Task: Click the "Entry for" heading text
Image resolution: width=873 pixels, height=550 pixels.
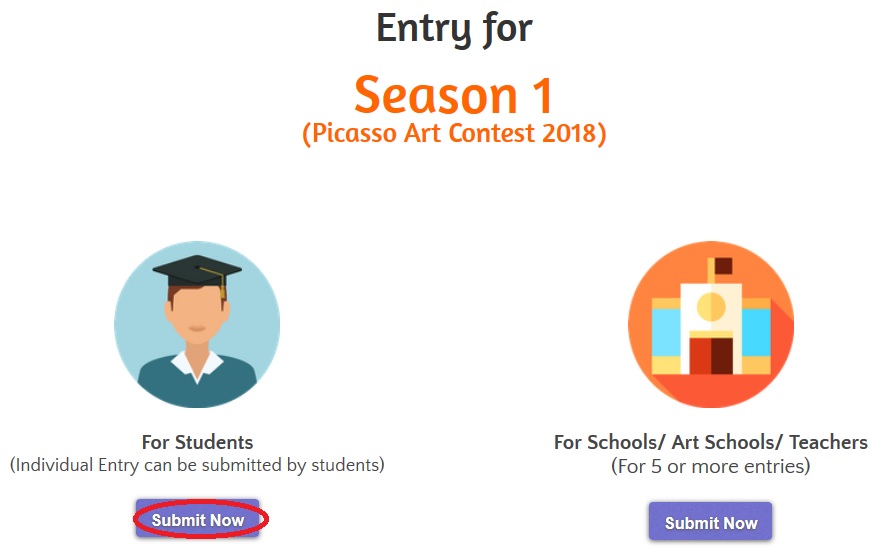Action: tap(454, 28)
